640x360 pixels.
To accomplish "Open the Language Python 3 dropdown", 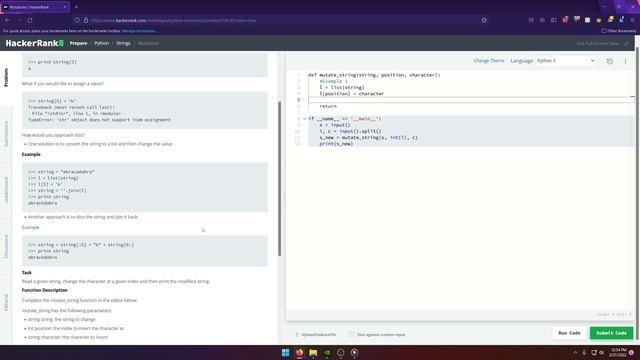I will click(565, 61).
